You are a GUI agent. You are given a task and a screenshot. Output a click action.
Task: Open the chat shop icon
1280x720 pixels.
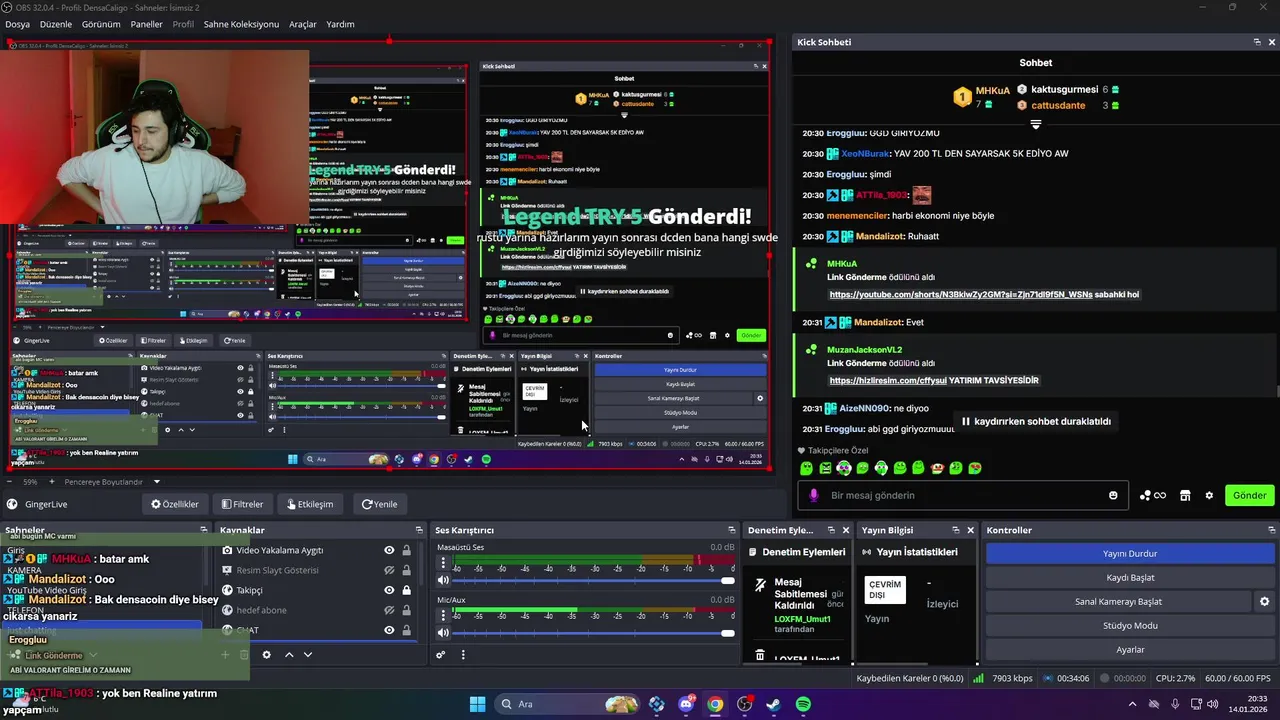1185,495
